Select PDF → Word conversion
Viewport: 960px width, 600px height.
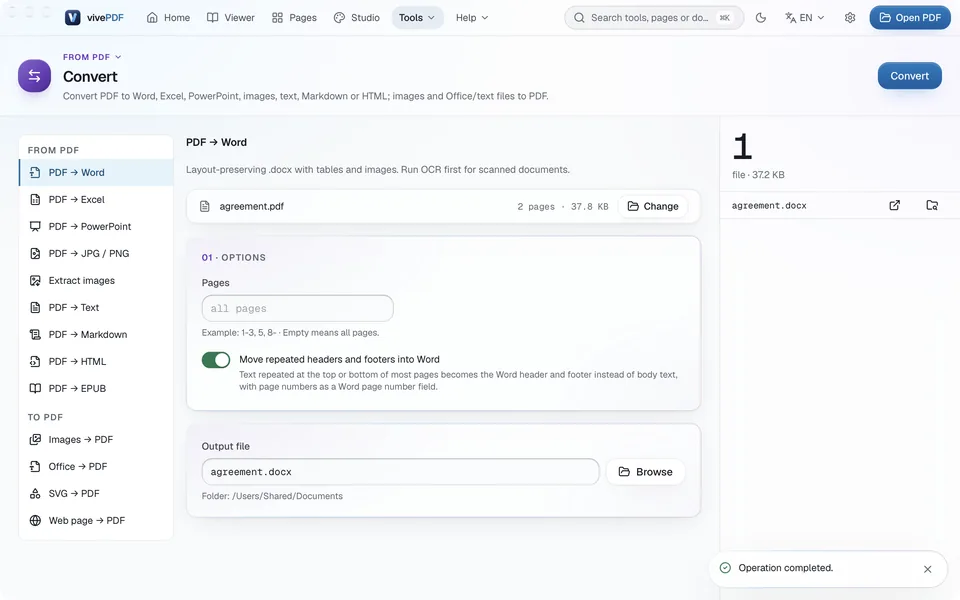(x=96, y=173)
